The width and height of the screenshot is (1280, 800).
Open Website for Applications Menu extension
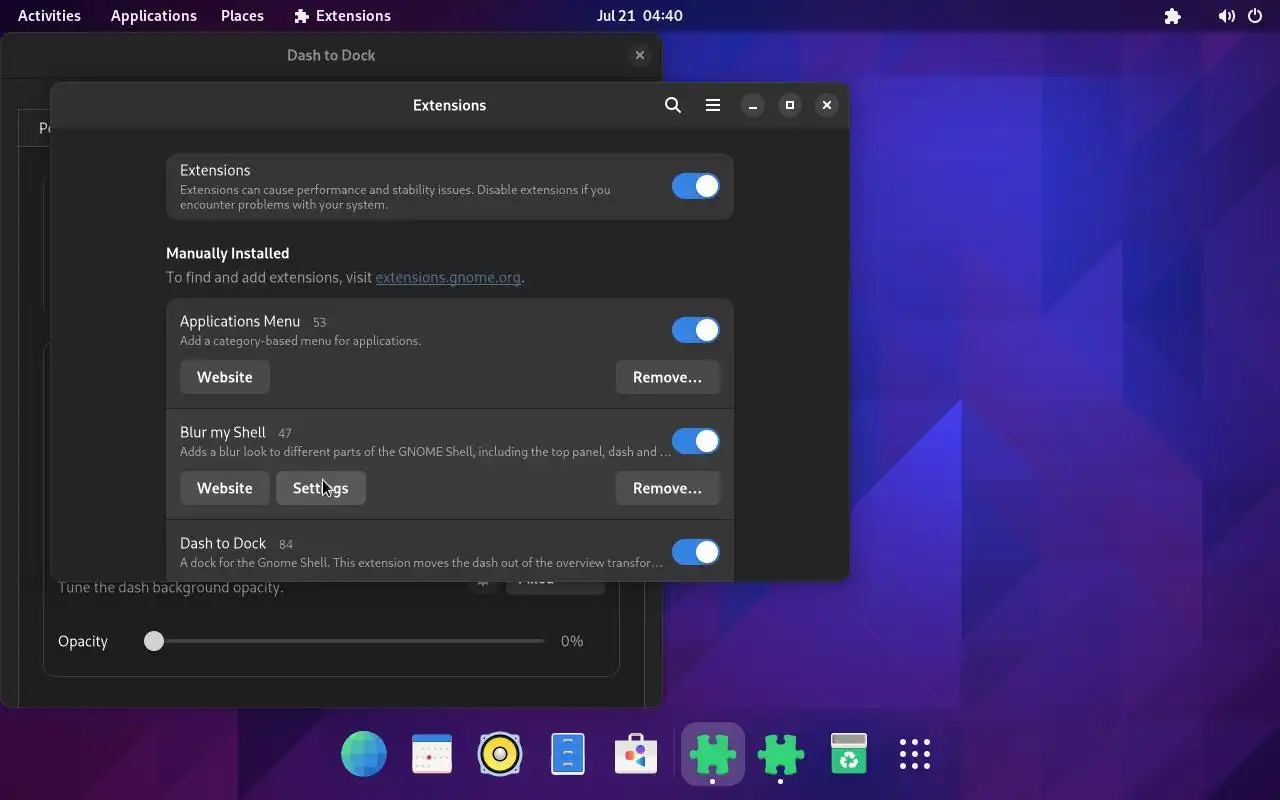point(225,377)
